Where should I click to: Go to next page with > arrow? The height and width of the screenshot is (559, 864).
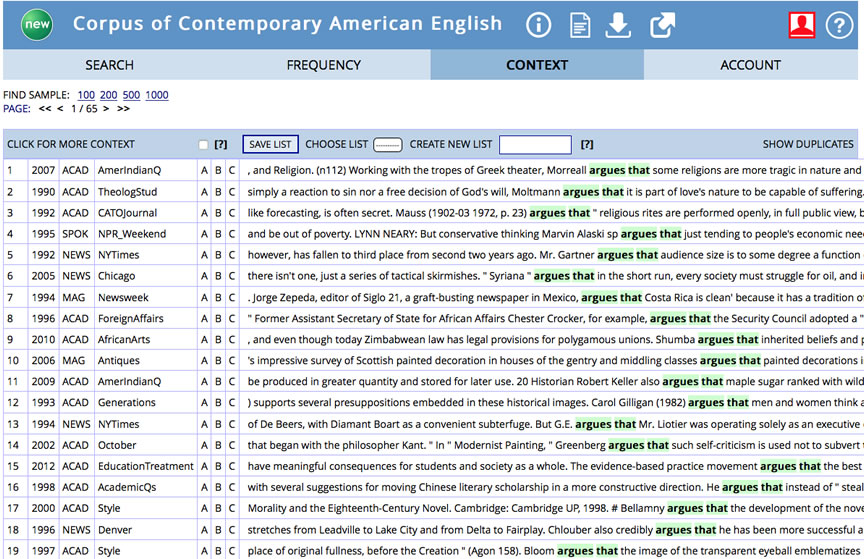pos(106,109)
